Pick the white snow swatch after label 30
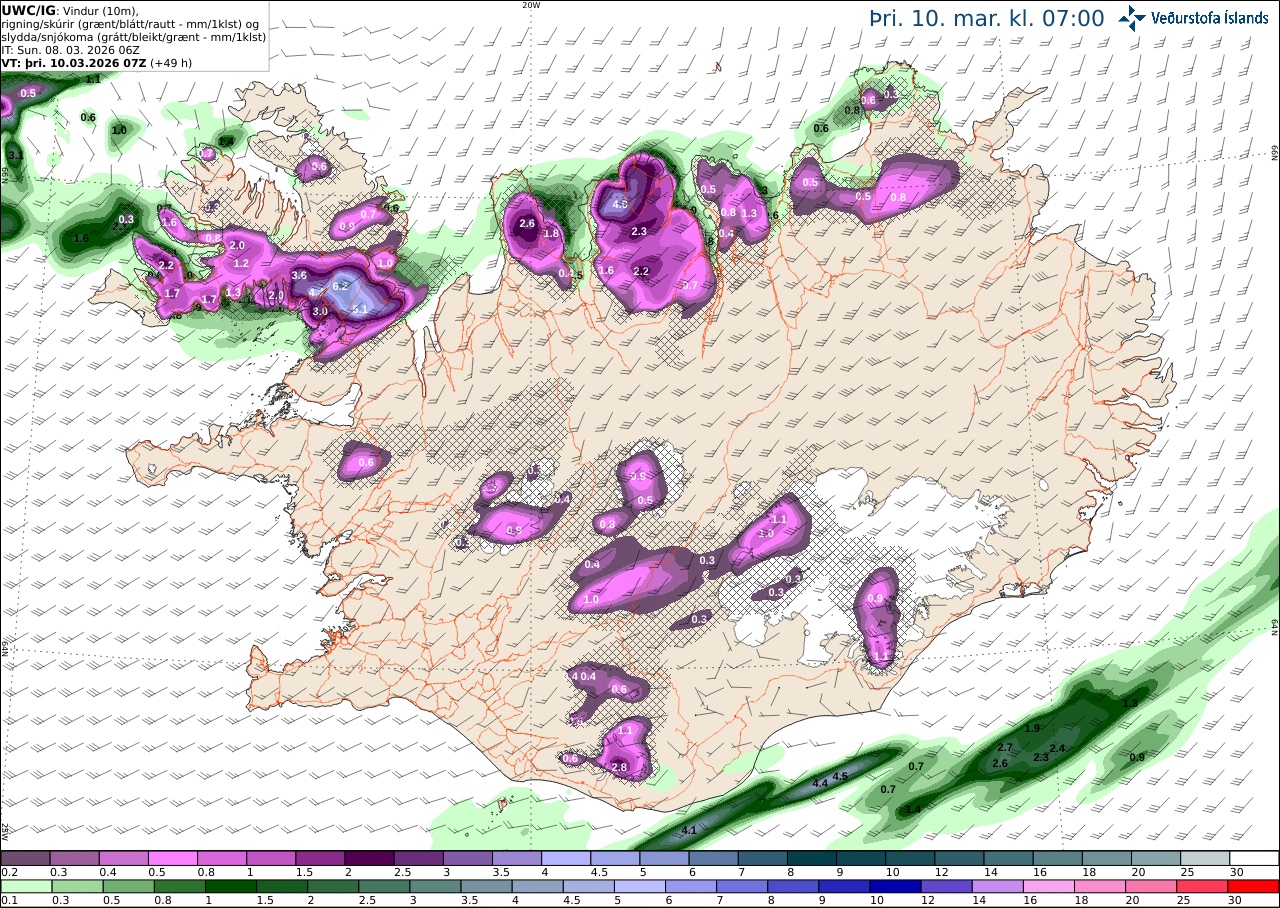Screen dimensions: 1280x908 (1254, 858)
